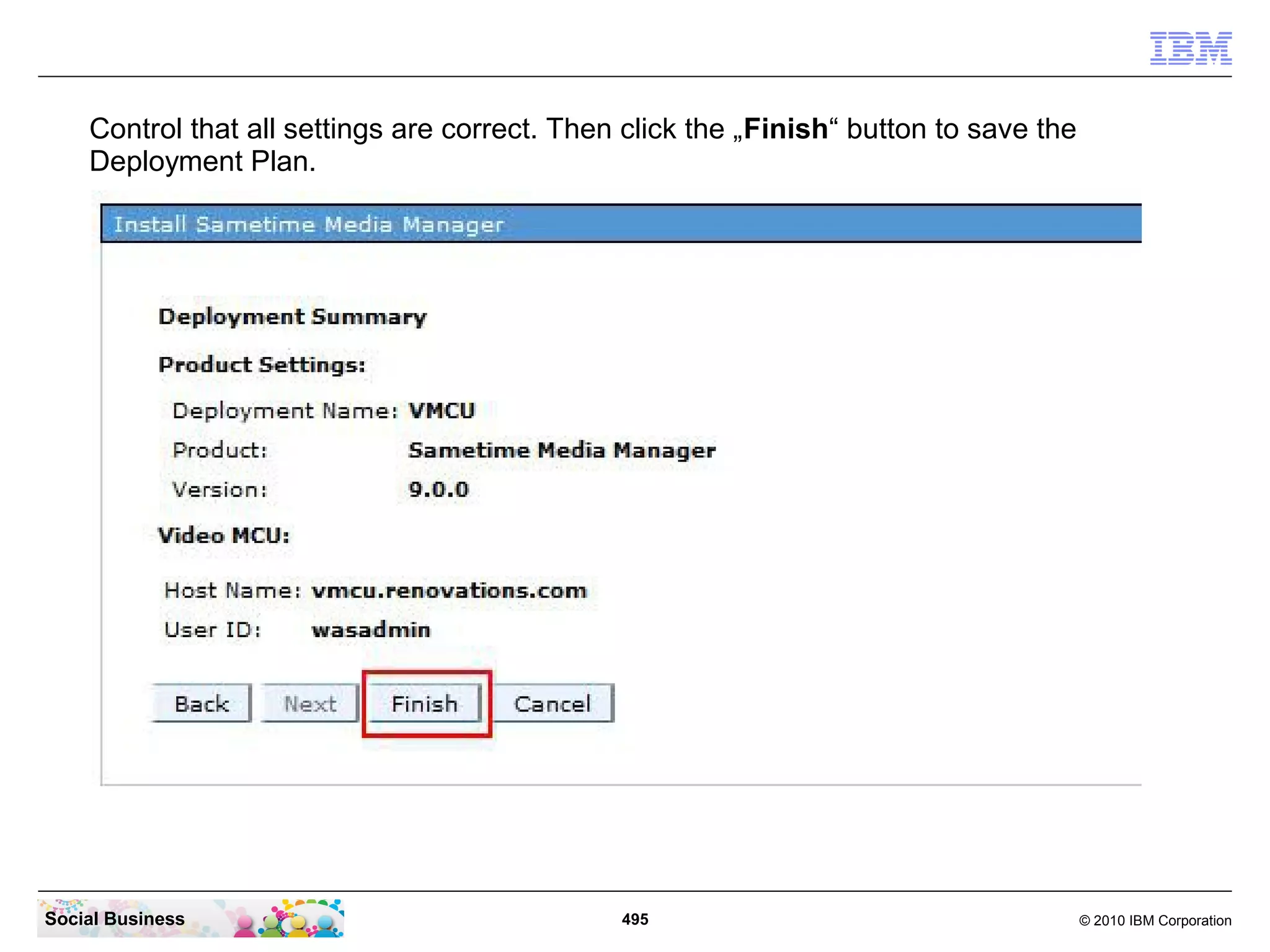Click page number 495
The image size is (1270, 952).
coord(635,919)
